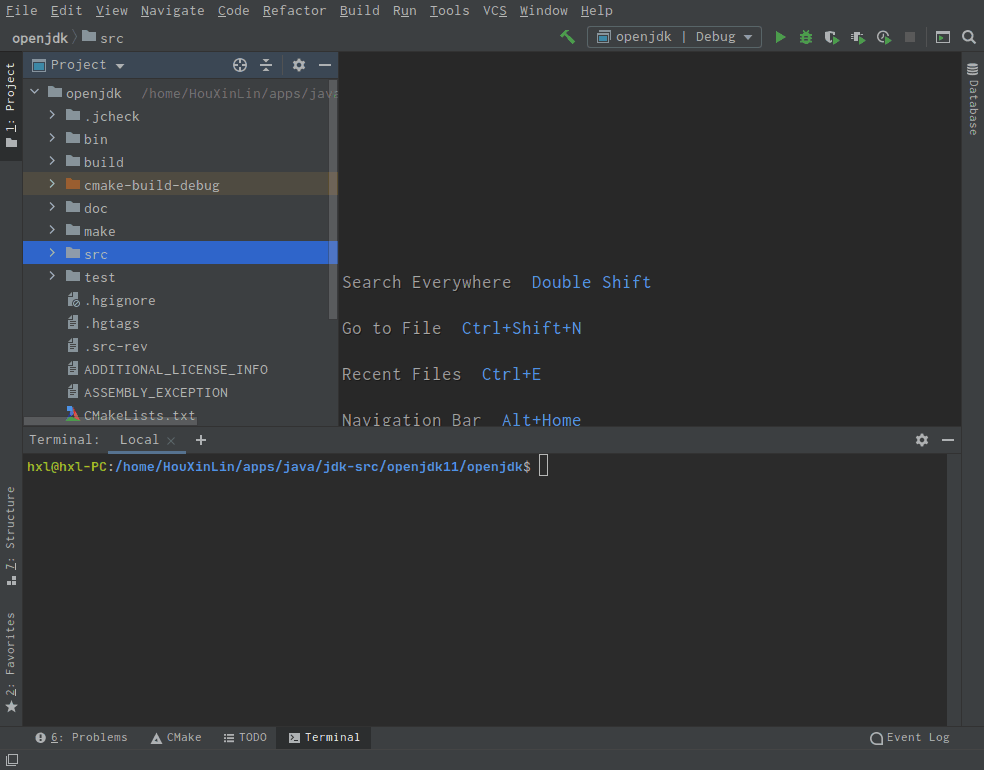This screenshot has height=770, width=984.
Task: Open the Help menu
Action: (x=596, y=11)
